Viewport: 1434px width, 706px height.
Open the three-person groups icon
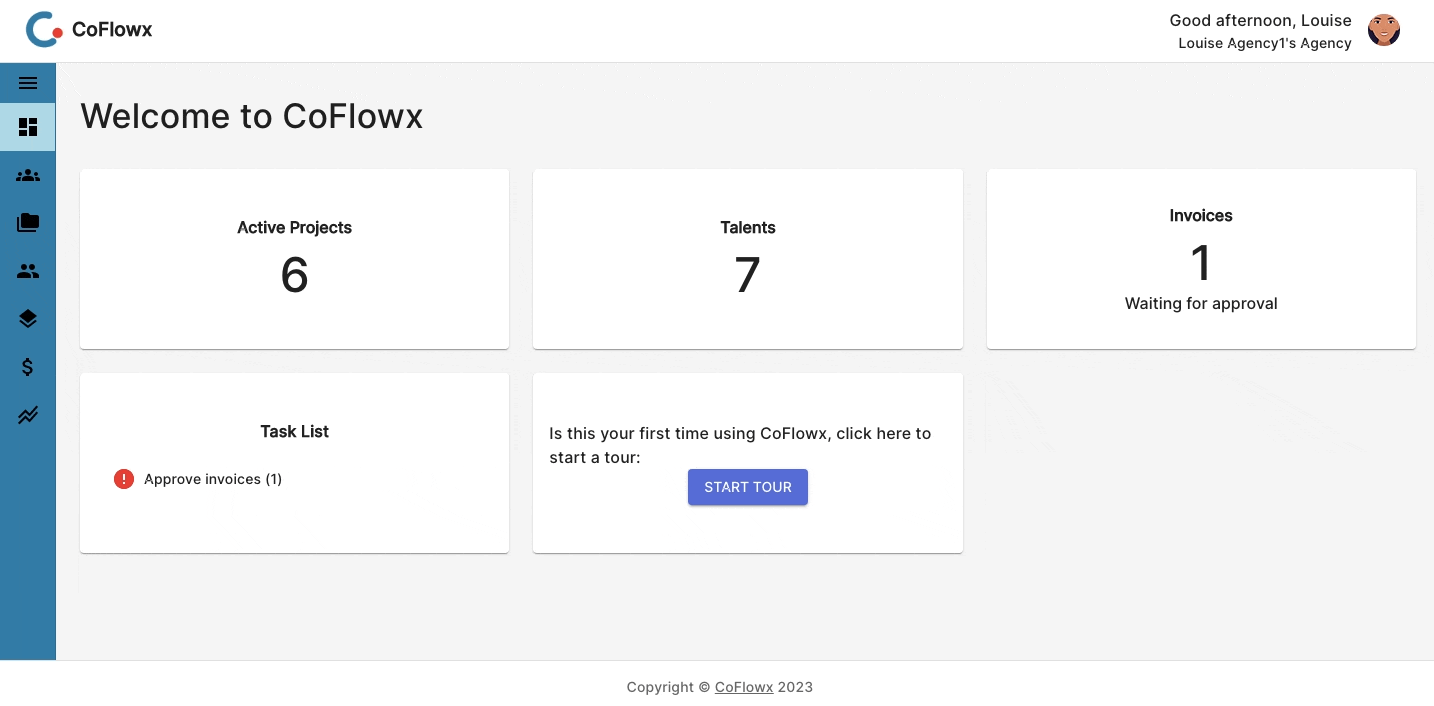coord(28,175)
